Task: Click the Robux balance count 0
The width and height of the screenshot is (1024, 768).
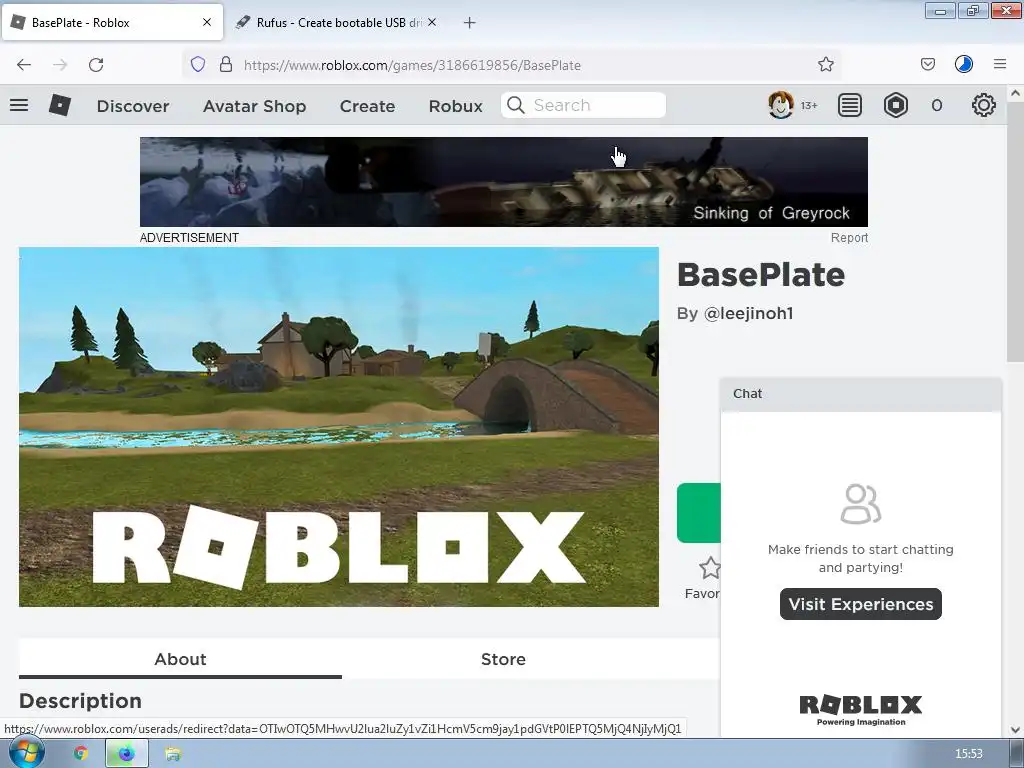Action: 936,106
